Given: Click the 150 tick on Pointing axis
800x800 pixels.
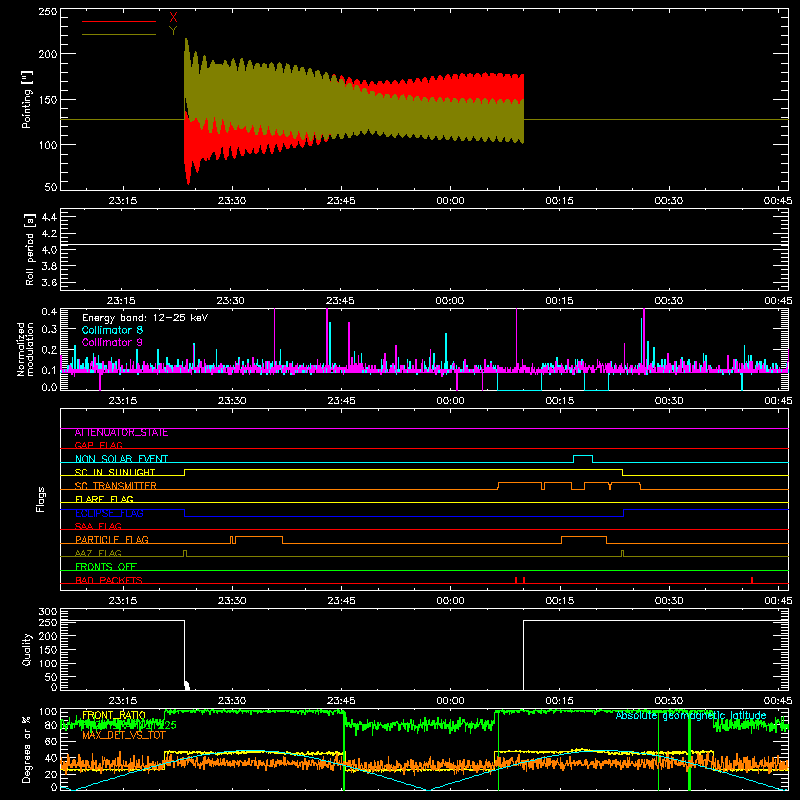Looking at the screenshot, I should pyautogui.click(x=48, y=100).
